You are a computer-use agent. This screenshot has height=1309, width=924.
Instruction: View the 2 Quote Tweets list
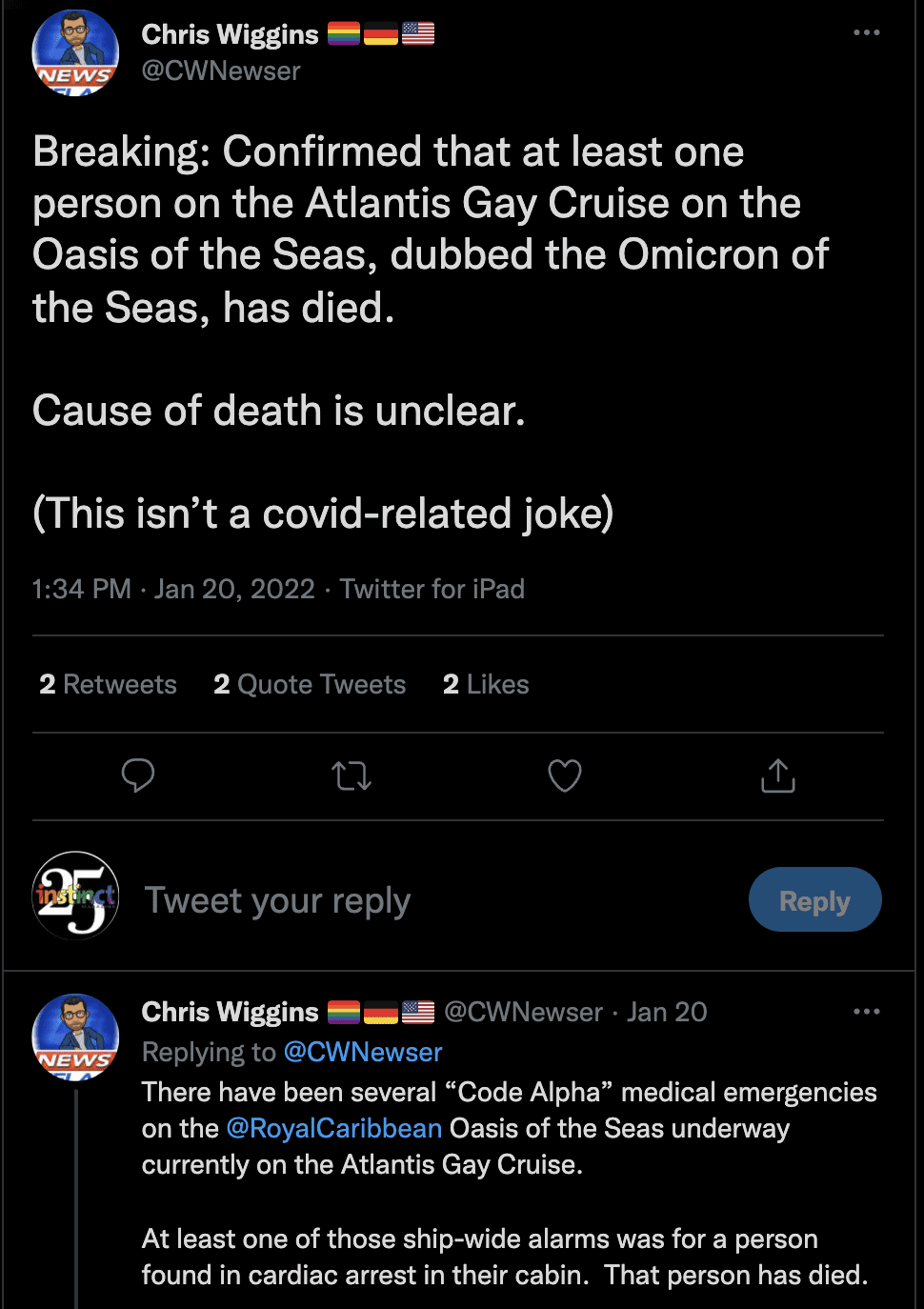[x=310, y=684]
